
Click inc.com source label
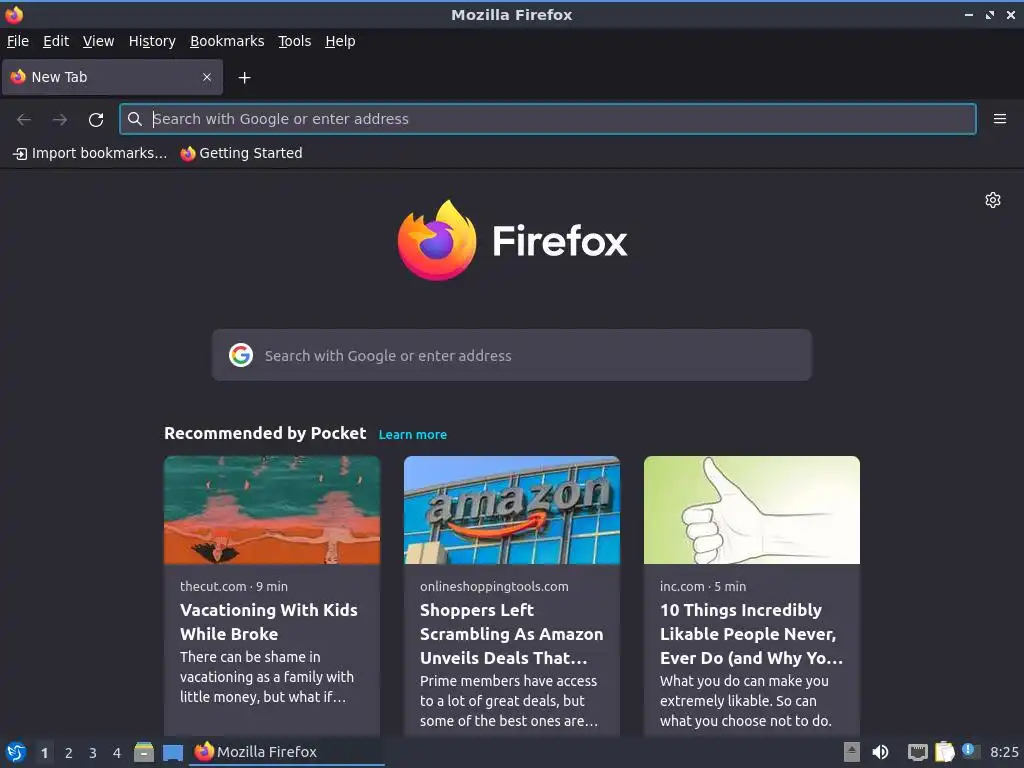[682, 586]
